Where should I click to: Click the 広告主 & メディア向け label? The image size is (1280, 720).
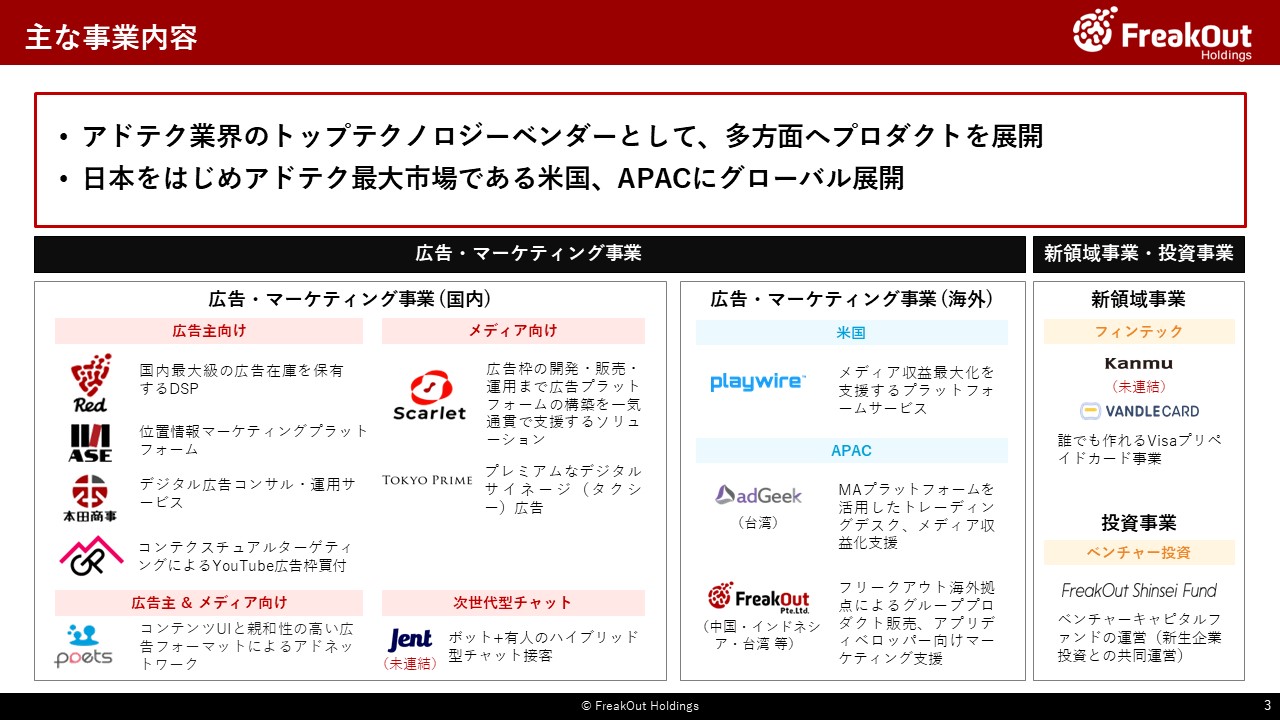[x=209, y=603]
